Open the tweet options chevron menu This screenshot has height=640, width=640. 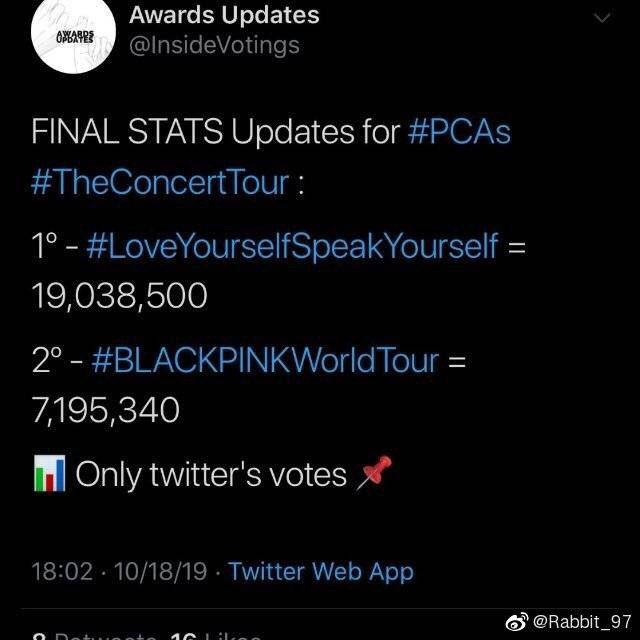click(603, 18)
